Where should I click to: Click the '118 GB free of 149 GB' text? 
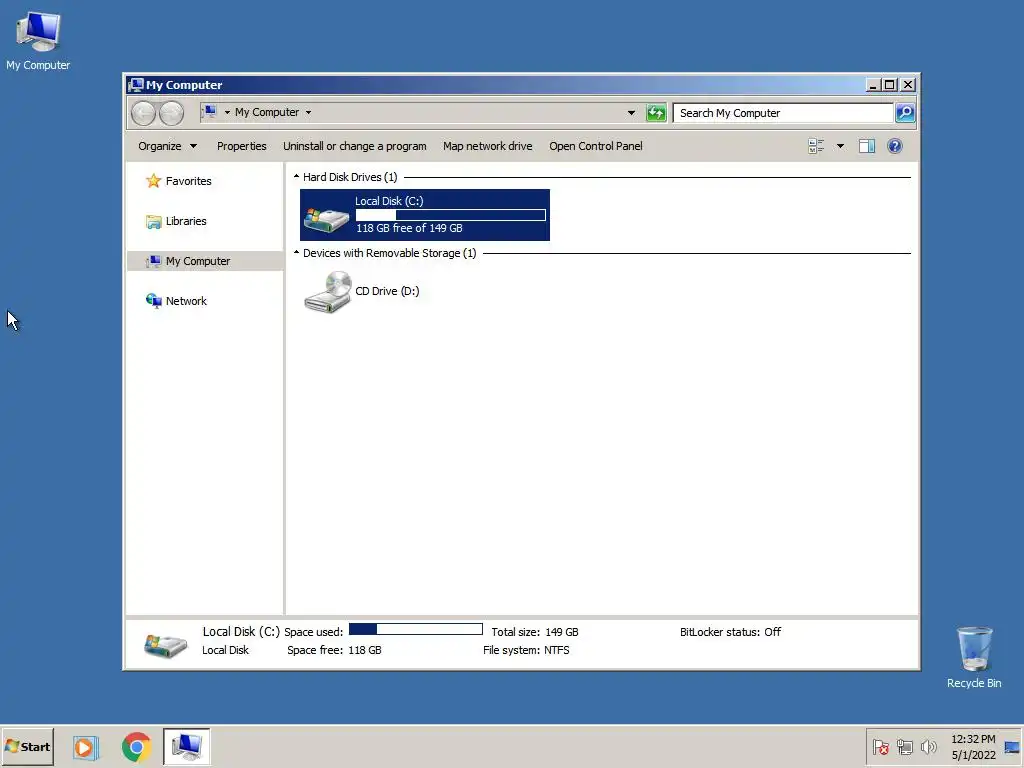tap(409, 228)
